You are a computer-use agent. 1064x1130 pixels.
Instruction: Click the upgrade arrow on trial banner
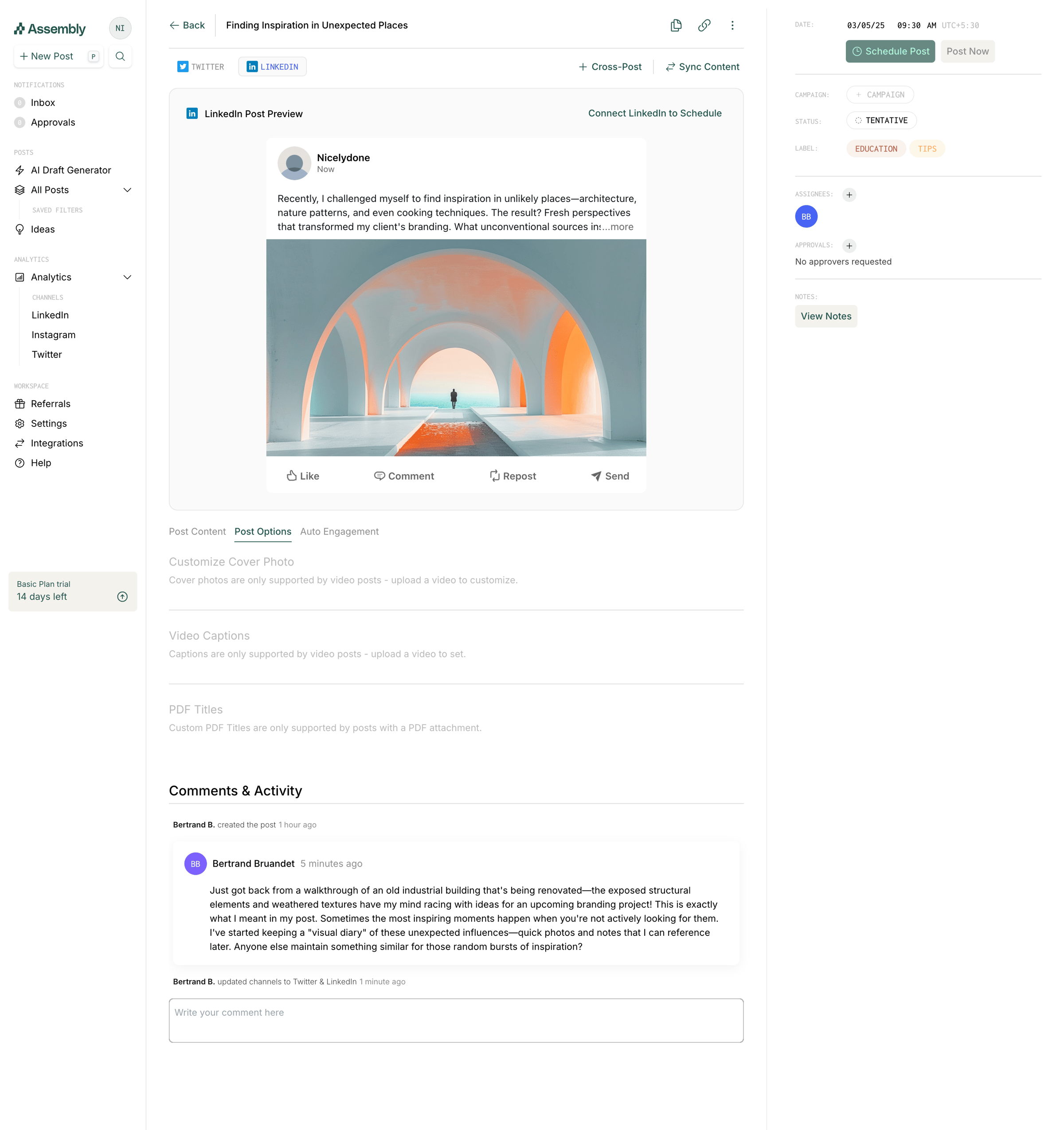(122, 596)
